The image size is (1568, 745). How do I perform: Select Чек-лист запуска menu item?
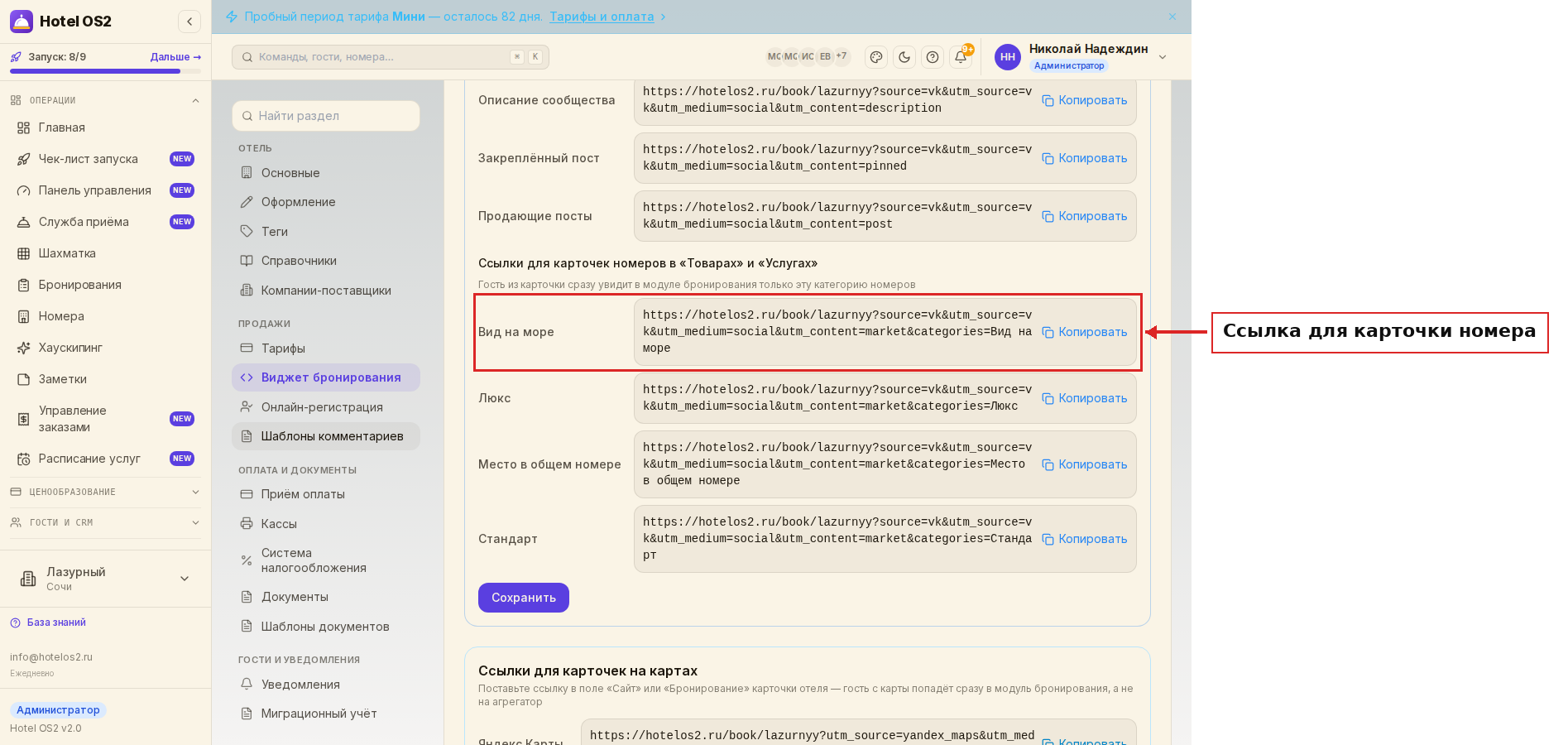coord(105,159)
